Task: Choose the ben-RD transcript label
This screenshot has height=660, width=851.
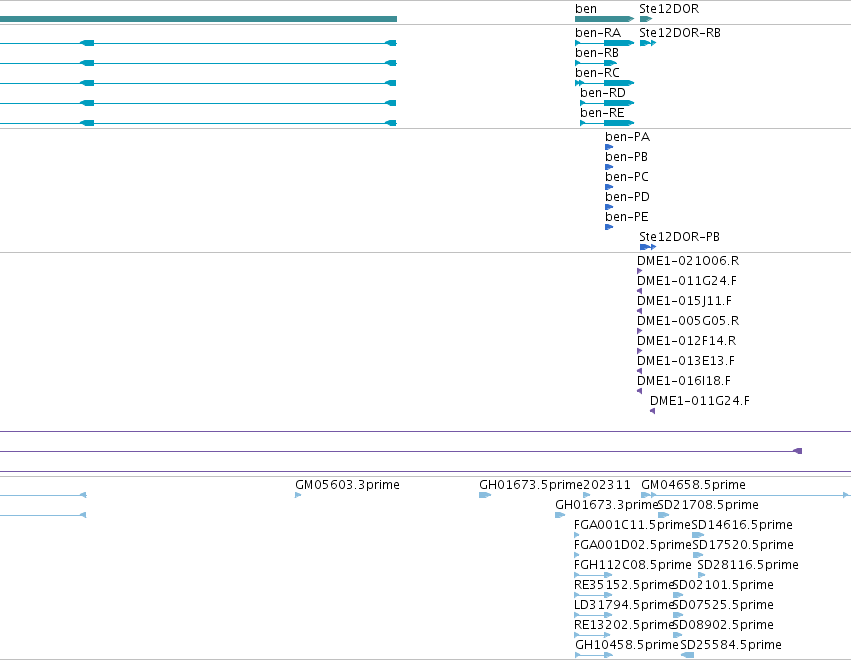Action: 602,93
